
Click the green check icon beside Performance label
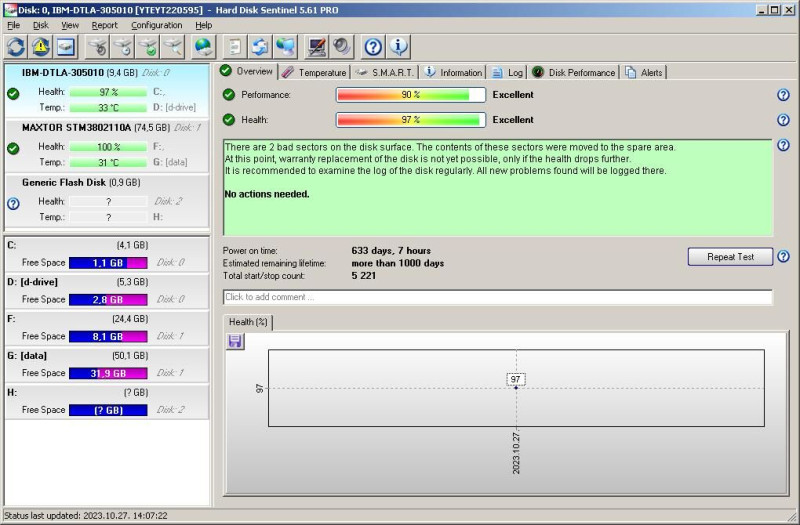229,94
